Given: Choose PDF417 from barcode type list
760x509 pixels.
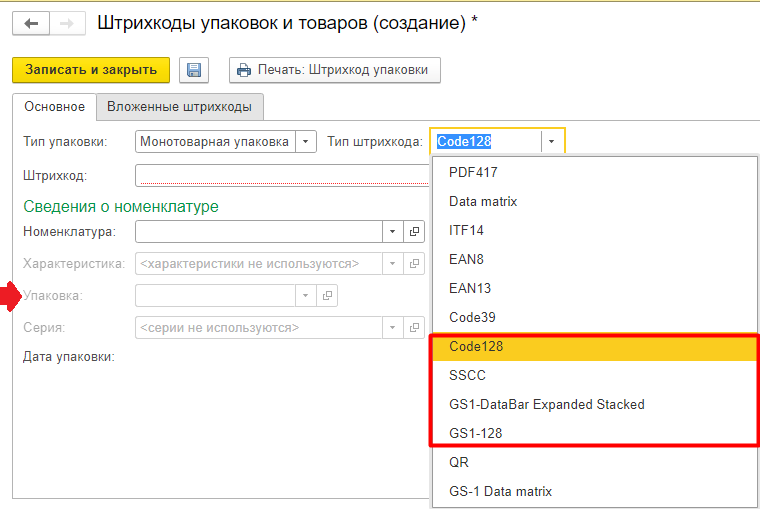Looking at the screenshot, I should (473, 172).
